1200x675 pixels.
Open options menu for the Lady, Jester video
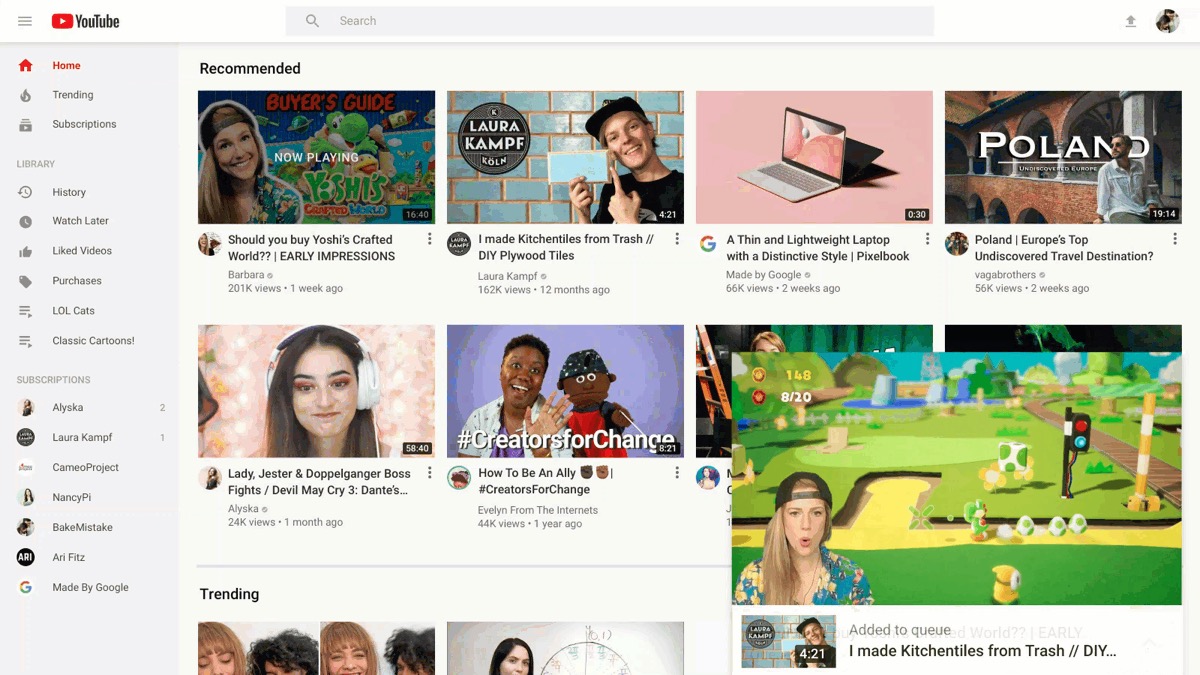coord(430,473)
